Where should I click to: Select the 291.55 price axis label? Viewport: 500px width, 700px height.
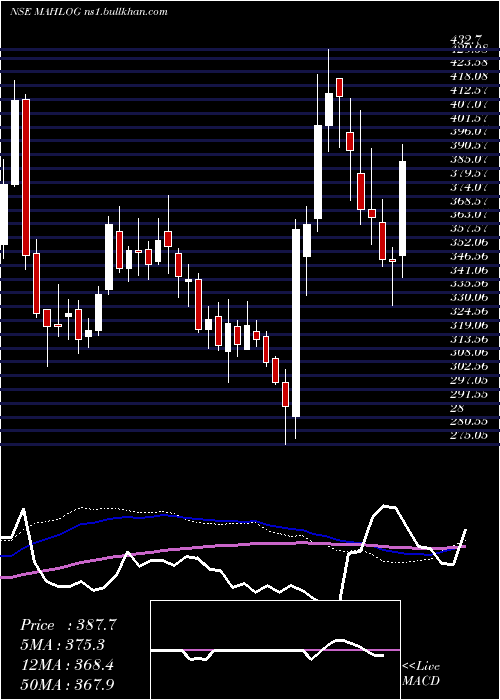(x=469, y=394)
